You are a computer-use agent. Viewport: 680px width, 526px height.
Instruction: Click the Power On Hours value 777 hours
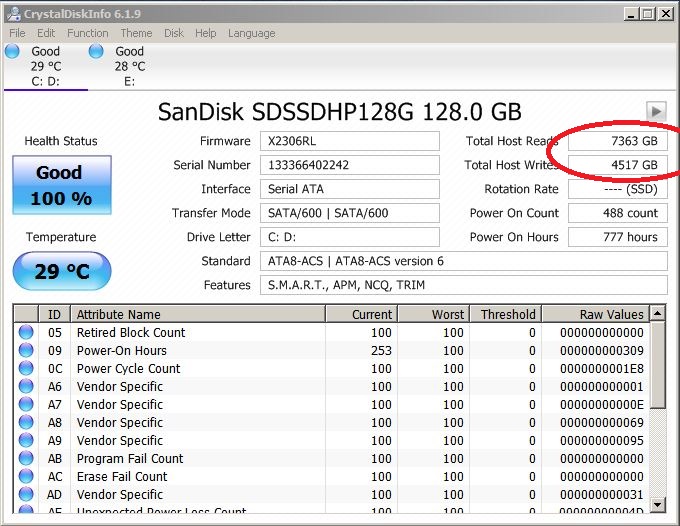pyautogui.click(x=618, y=237)
